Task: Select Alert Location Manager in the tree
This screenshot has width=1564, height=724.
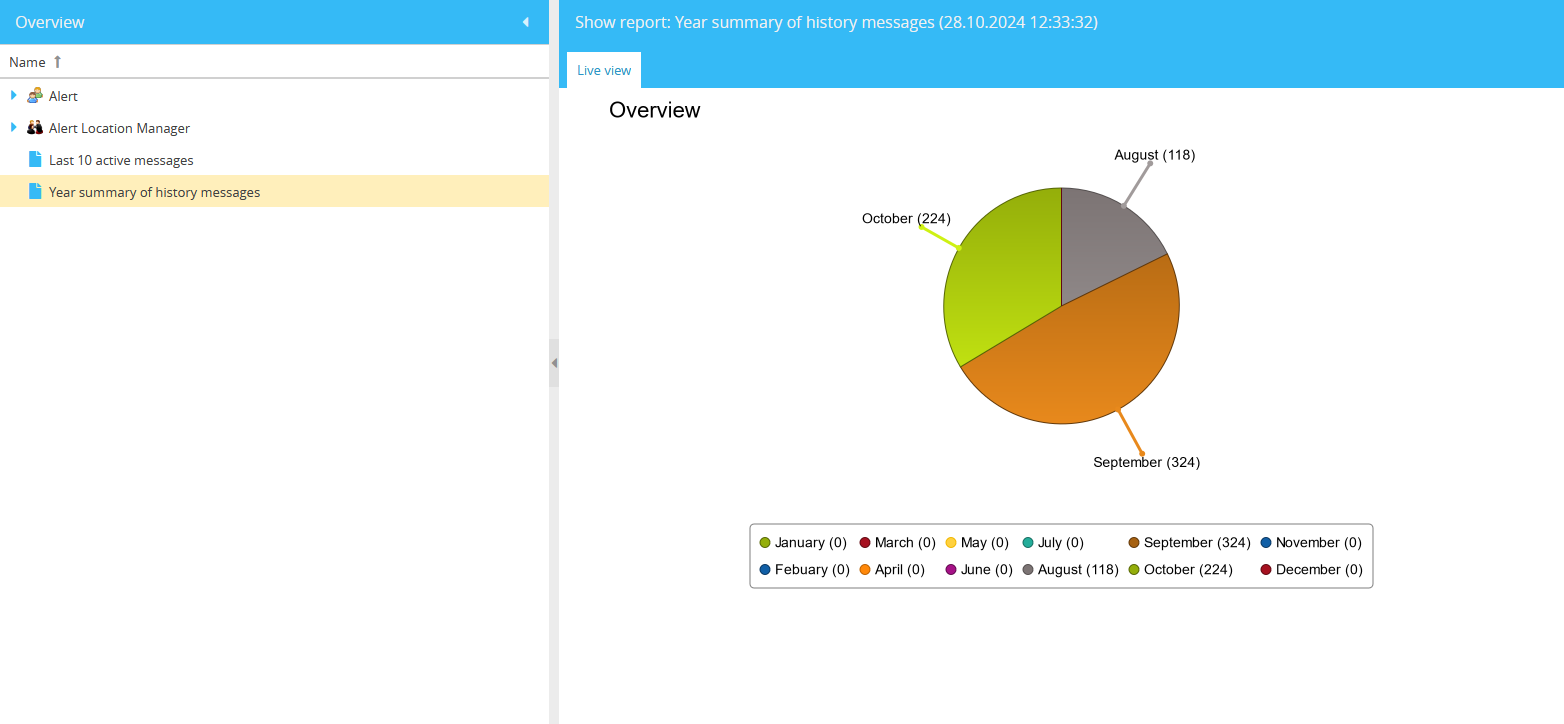Action: coord(119,128)
